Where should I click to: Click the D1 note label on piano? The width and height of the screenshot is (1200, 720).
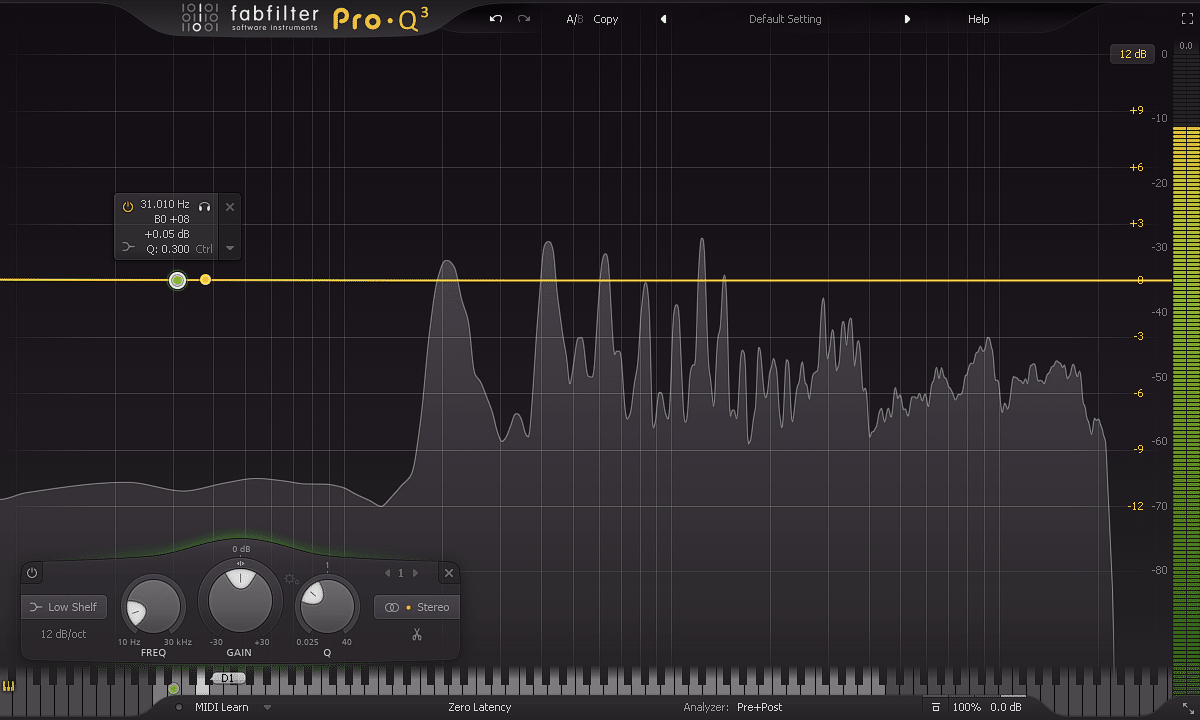(227, 677)
